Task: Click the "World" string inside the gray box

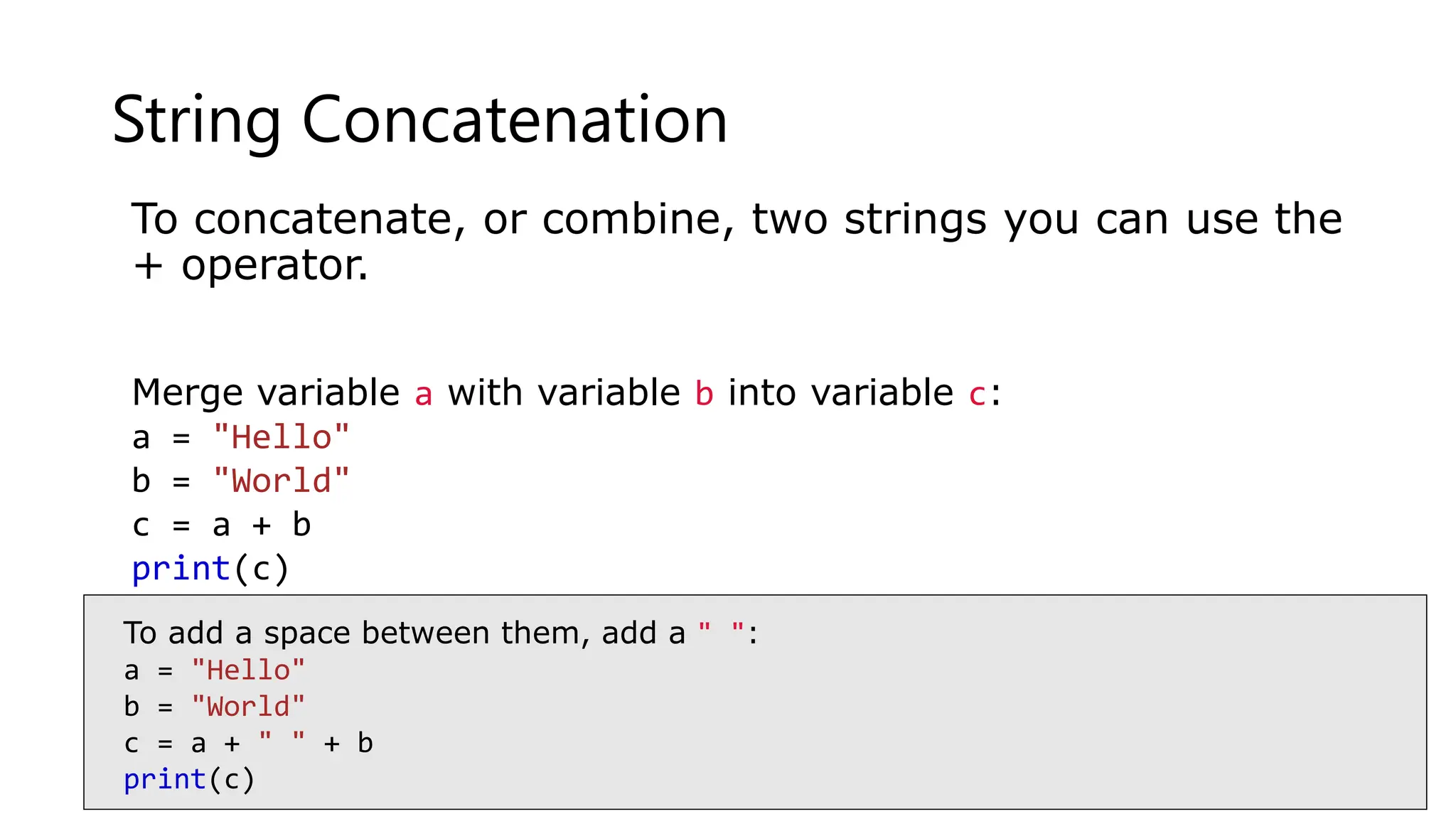Action: tap(248, 707)
